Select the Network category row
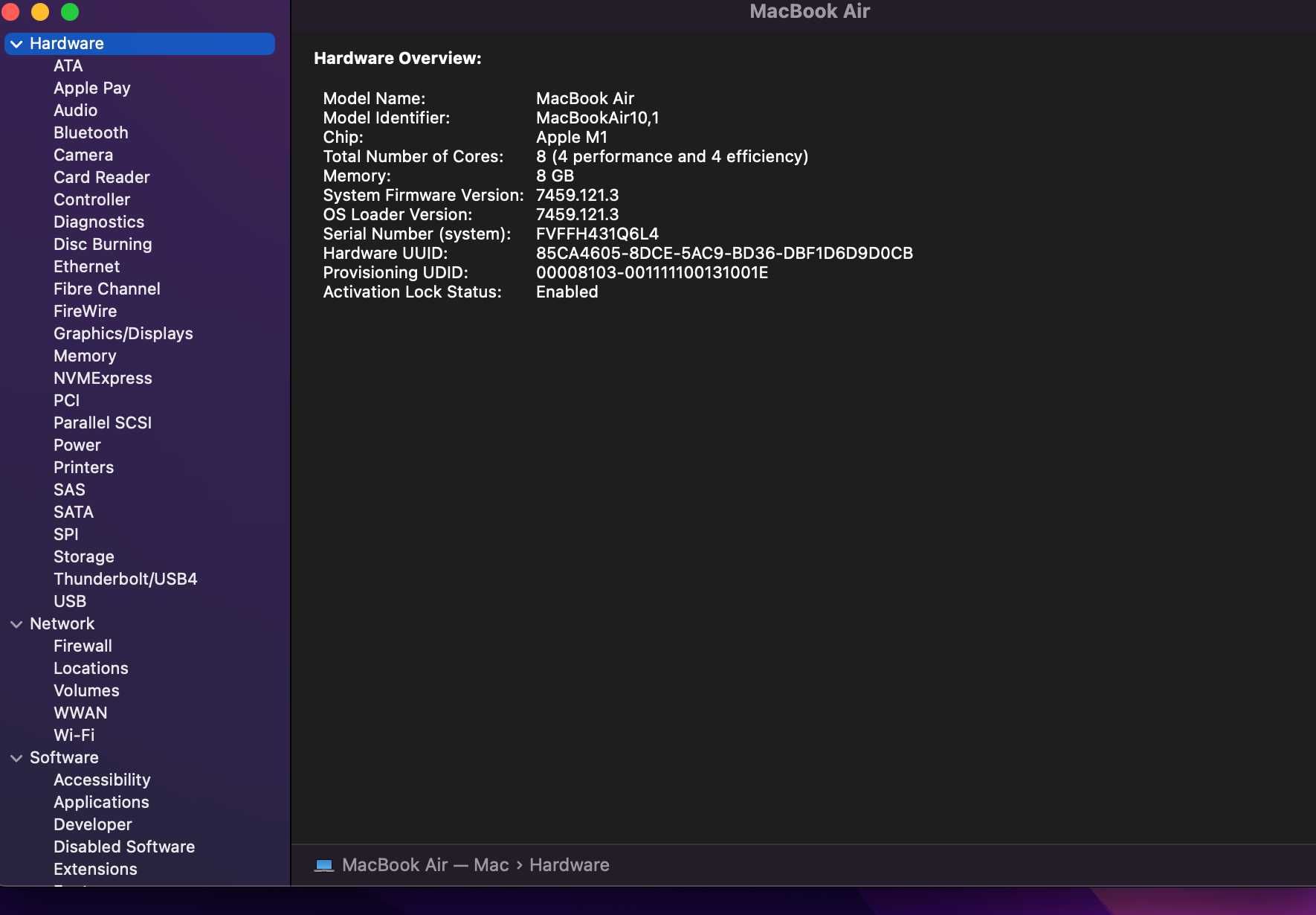This screenshot has height=915, width=1316. (x=140, y=624)
